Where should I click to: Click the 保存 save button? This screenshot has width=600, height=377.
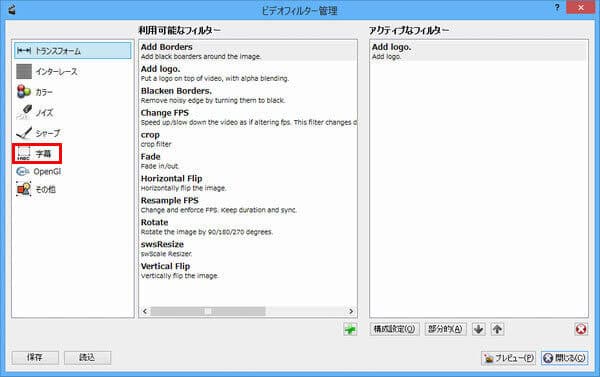tap(35, 357)
